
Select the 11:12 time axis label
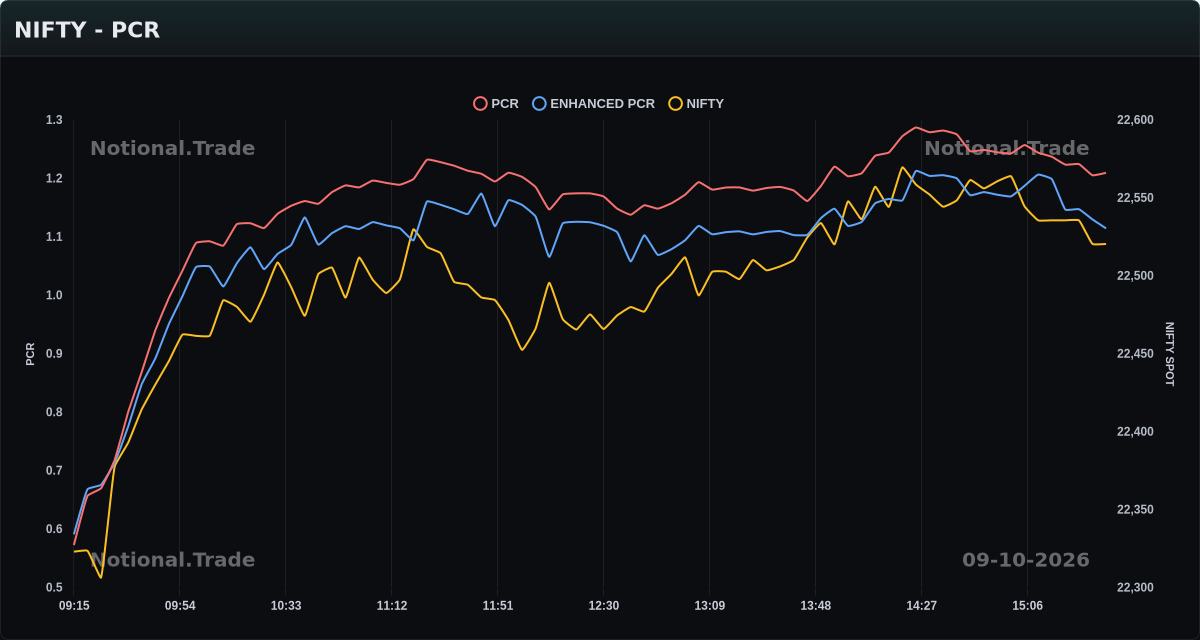coord(392,606)
